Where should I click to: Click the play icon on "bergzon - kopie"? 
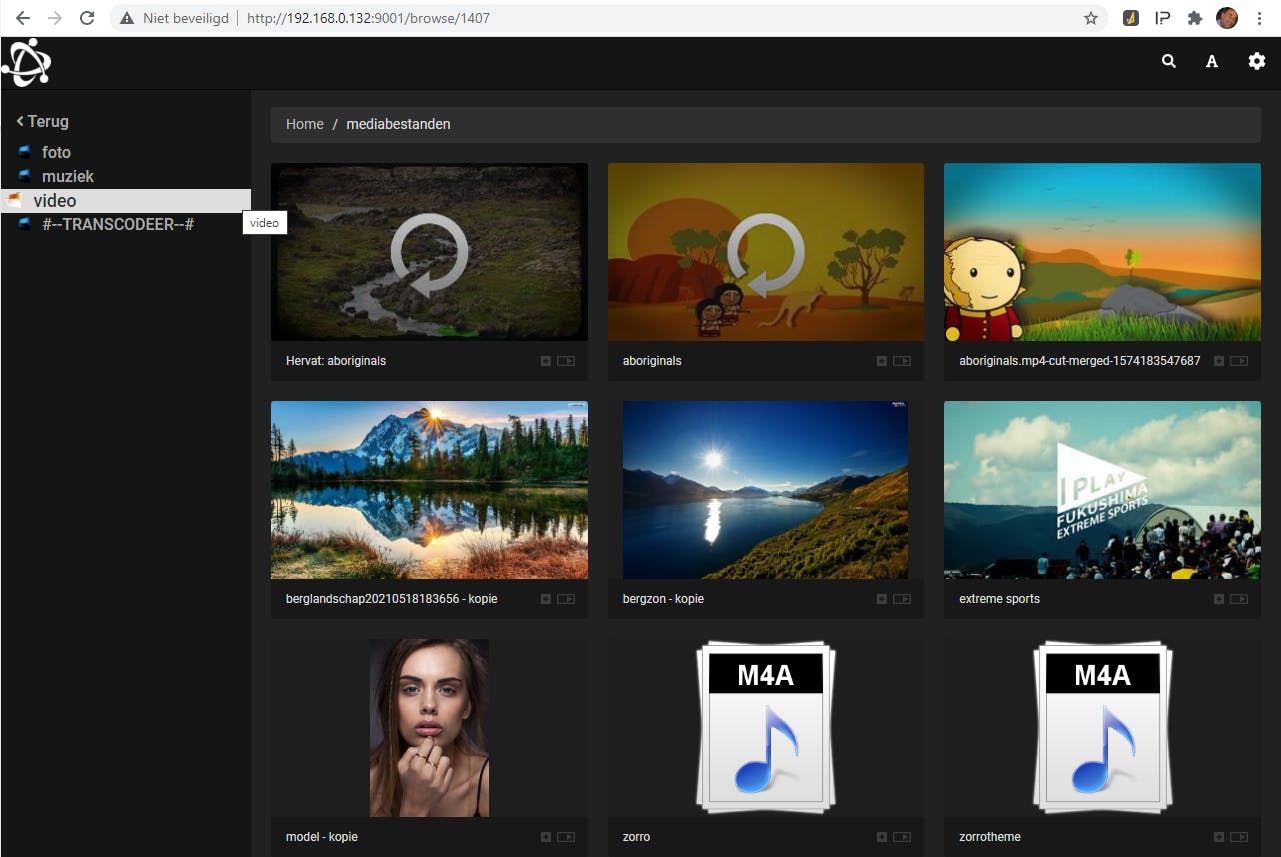click(x=902, y=599)
